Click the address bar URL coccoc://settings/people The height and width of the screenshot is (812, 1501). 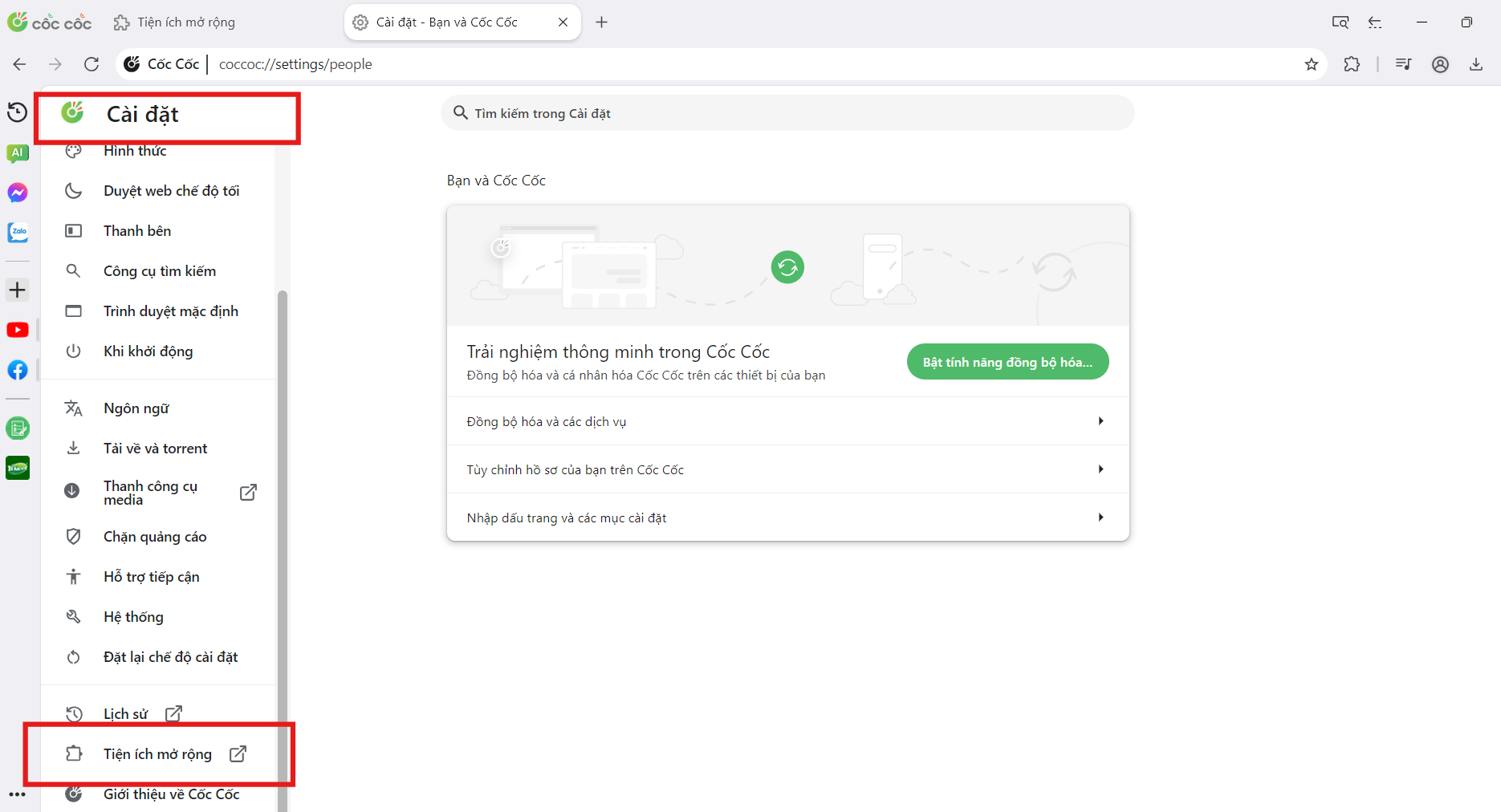pos(295,64)
